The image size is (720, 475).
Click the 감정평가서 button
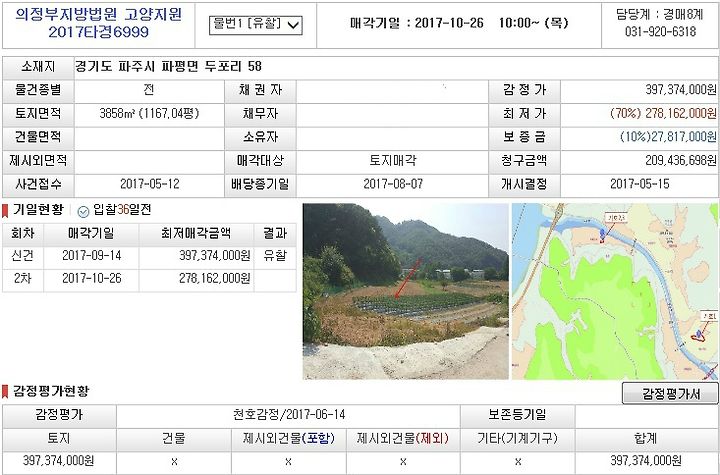click(670, 394)
